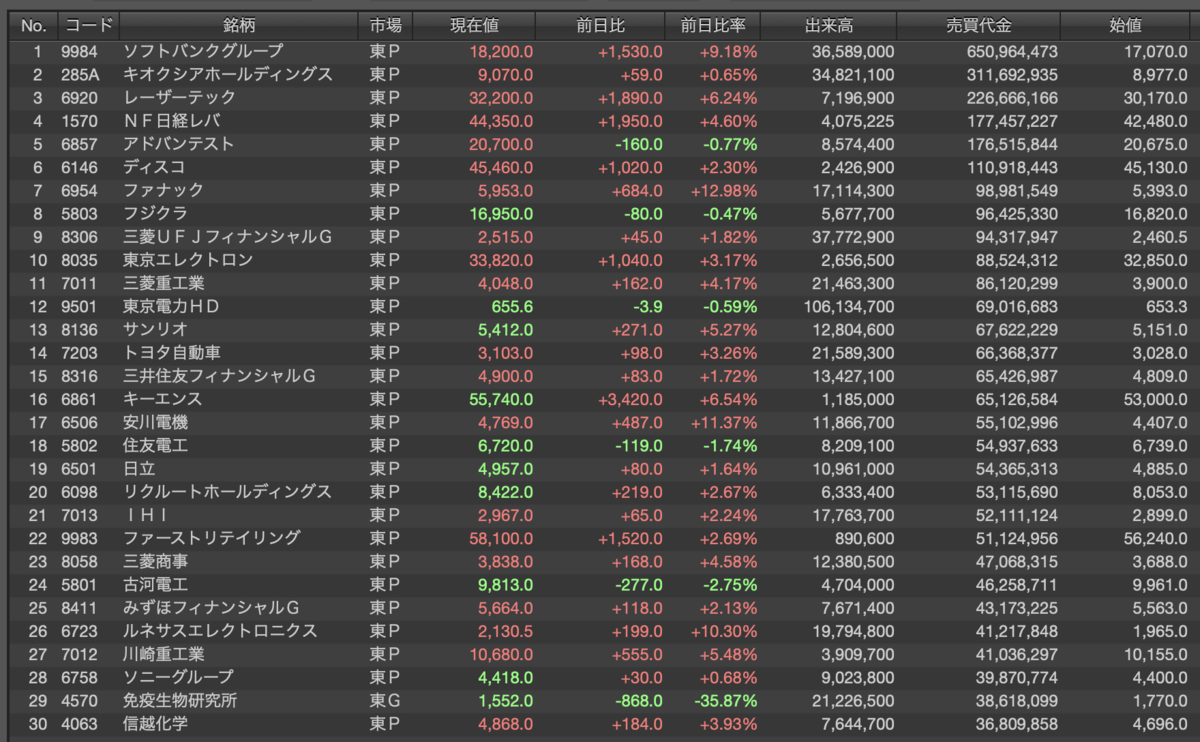The height and width of the screenshot is (742, 1200).
Task: Click the ソニーグループ stock row
Action: 600,677
